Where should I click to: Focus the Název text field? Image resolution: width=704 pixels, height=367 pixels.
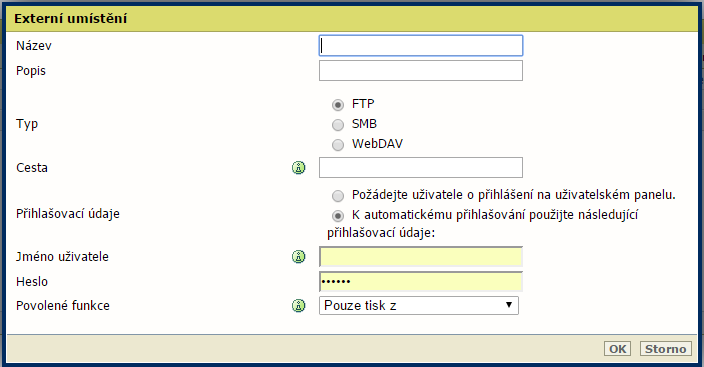coord(421,45)
